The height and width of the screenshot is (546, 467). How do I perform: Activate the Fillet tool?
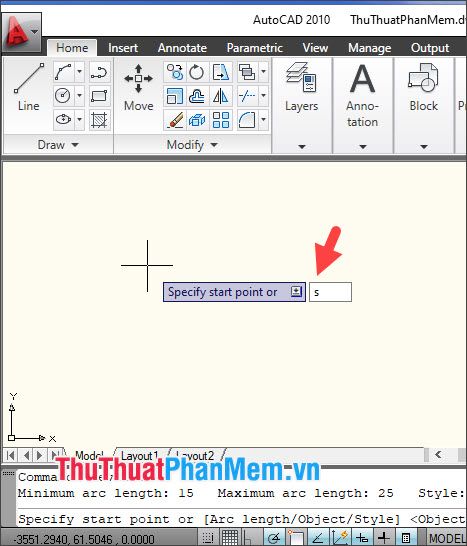tap(247, 119)
